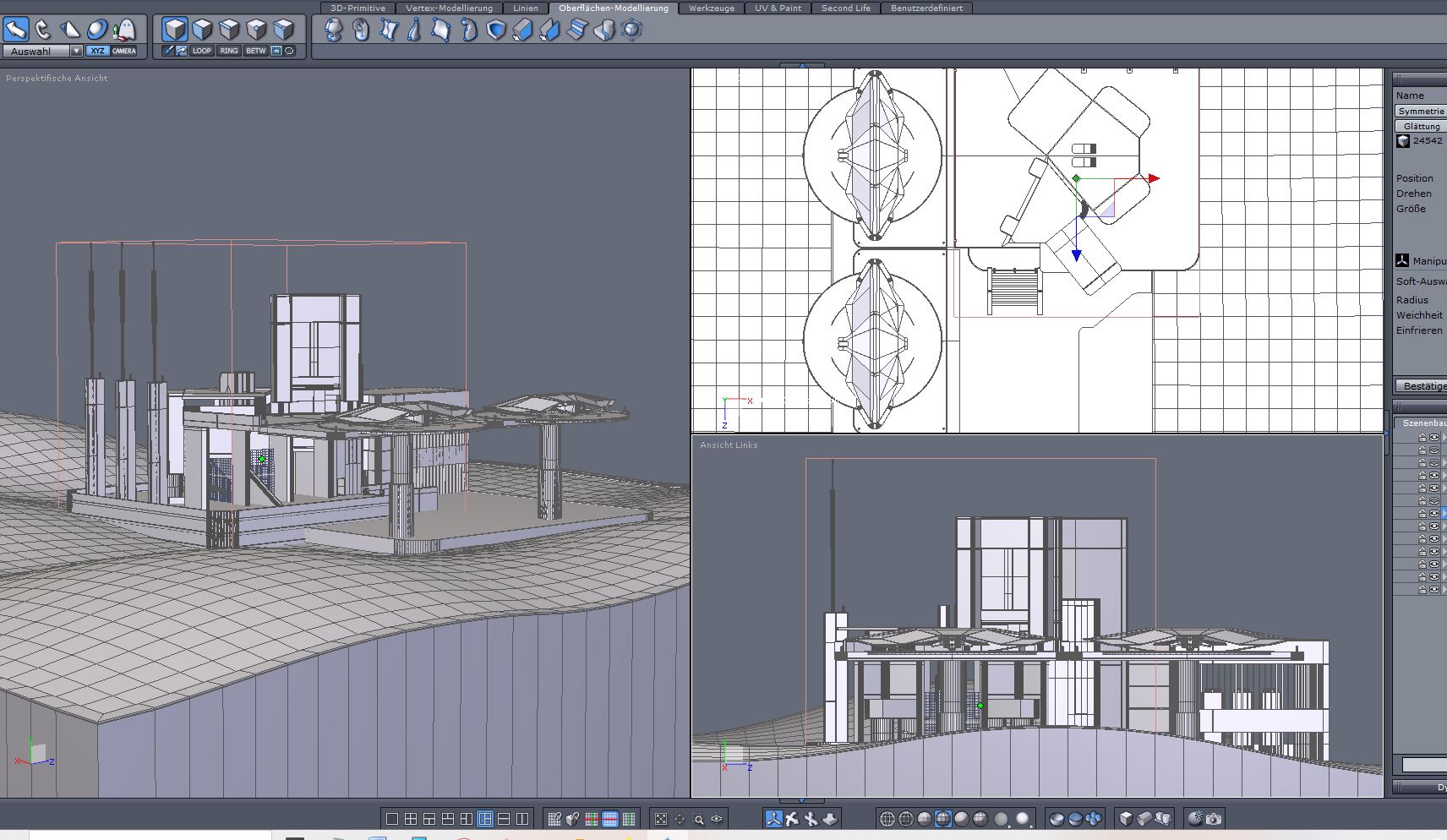Image resolution: width=1447 pixels, height=840 pixels.
Task: Expand the top viewport collapse arrow
Action: 801,65
